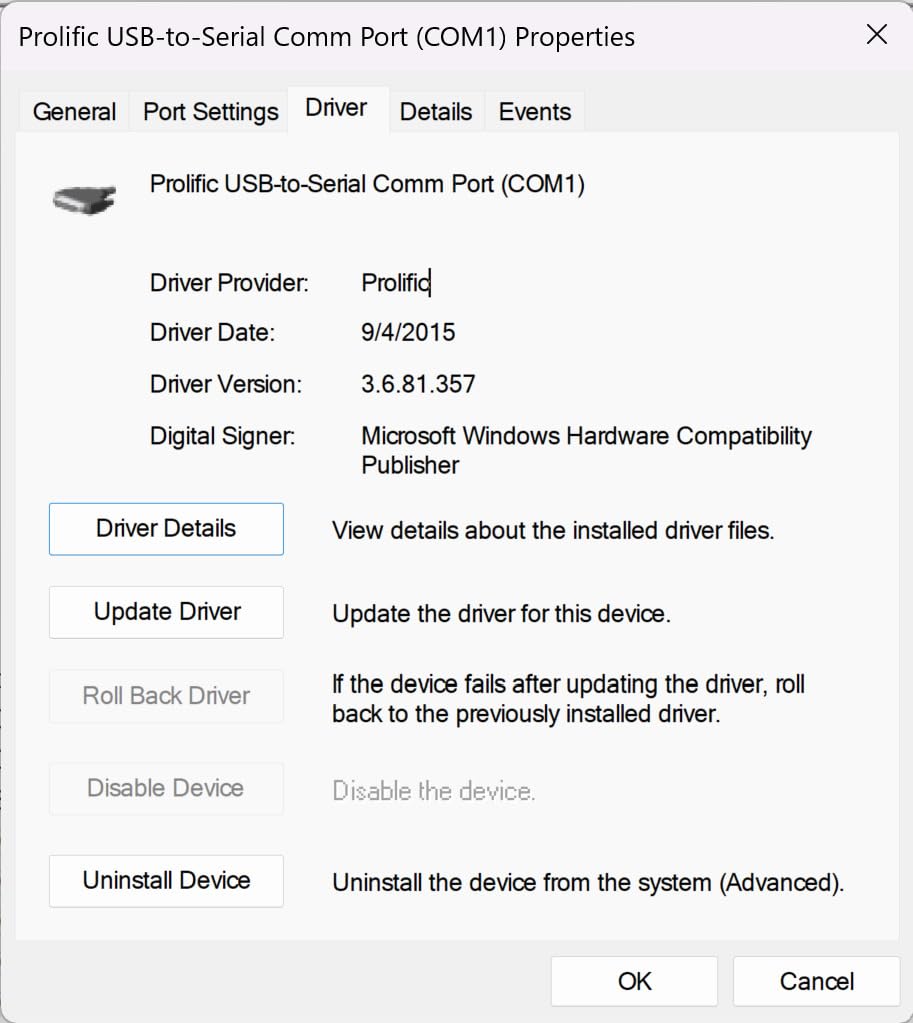Dismiss the dialog using Cancel
Screen dimensions: 913x1023
tap(816, 981)
